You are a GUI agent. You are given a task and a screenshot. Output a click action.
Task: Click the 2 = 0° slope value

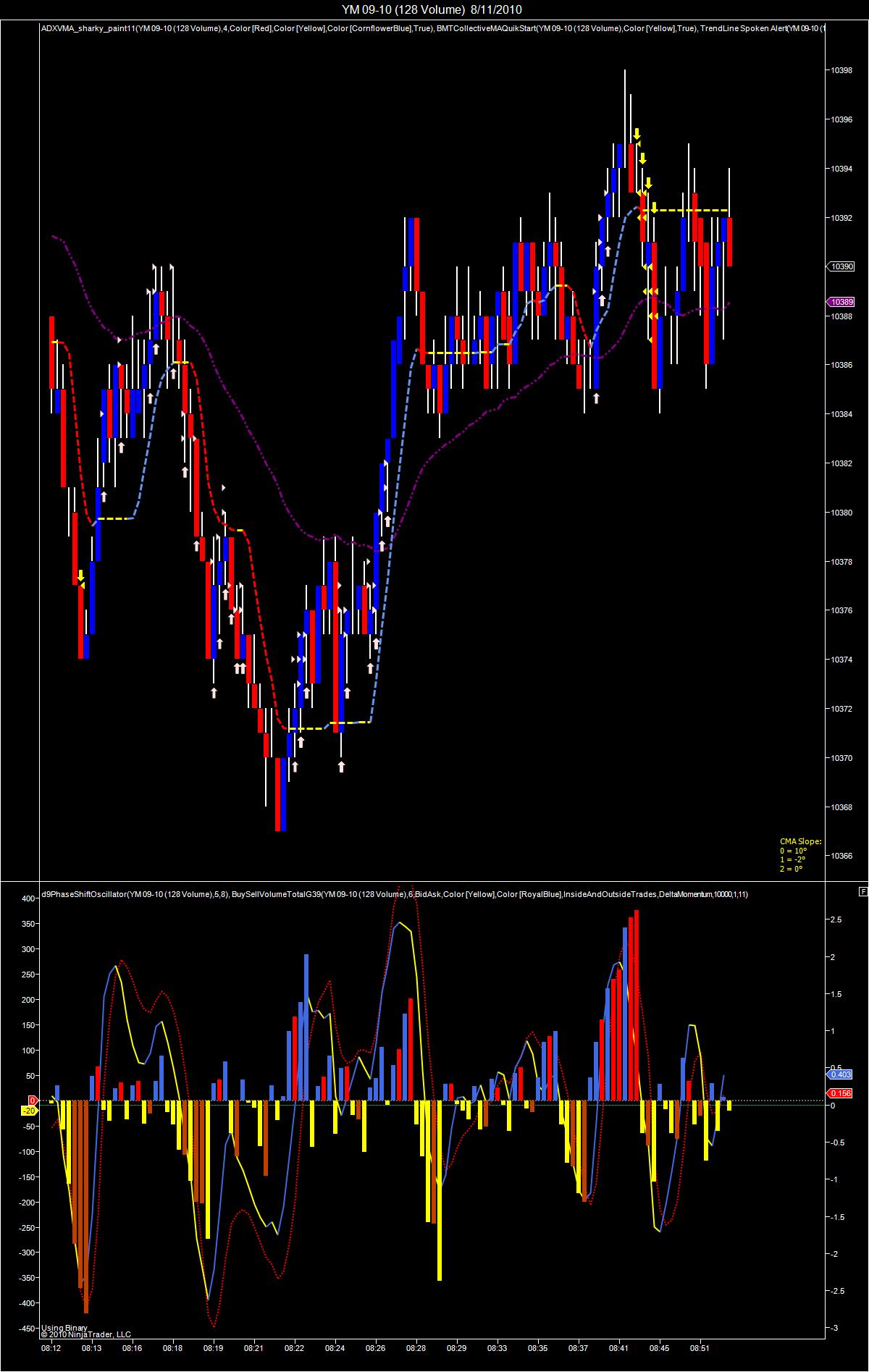click(x=791, y=868)
